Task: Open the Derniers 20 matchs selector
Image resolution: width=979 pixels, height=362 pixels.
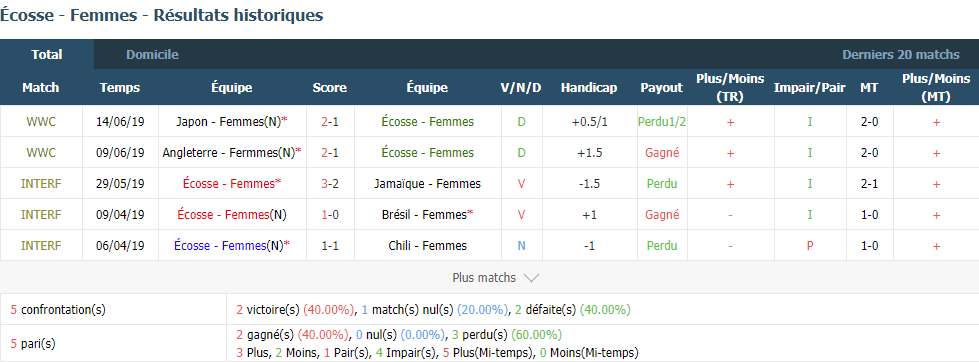Action: click(x=900, y=54)
